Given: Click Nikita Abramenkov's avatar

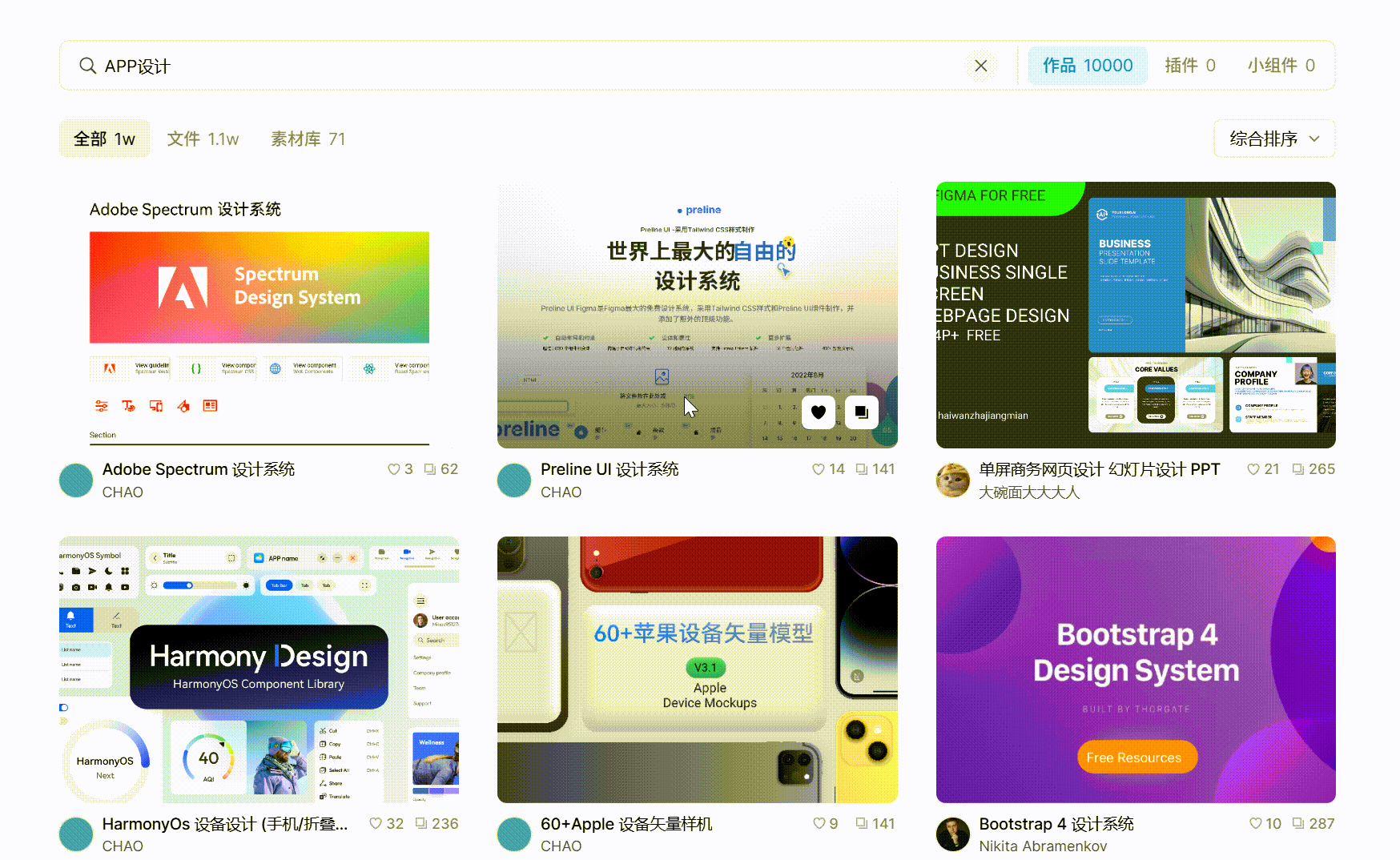Looking at the screenshot, I should (953, 834).
